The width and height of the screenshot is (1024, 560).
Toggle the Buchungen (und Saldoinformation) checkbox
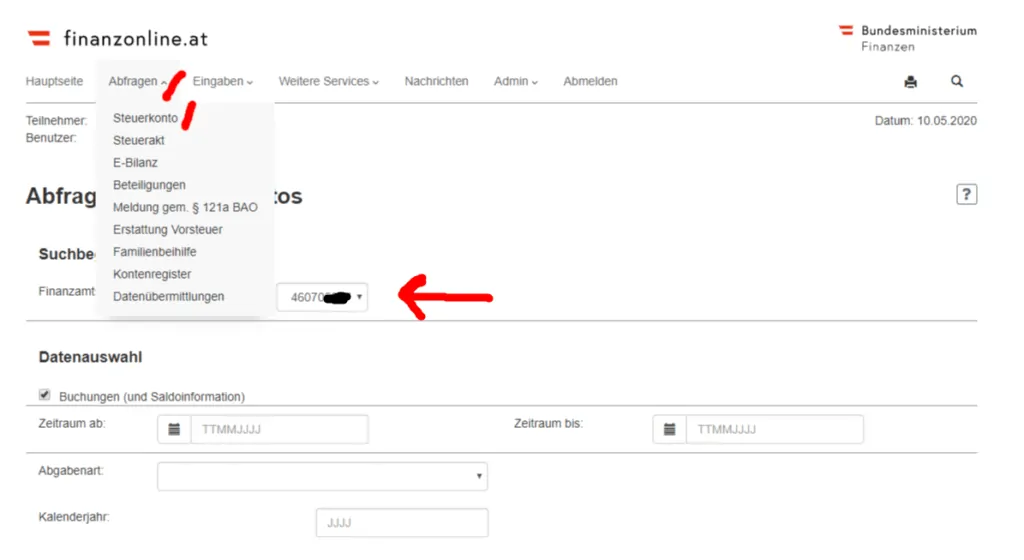45,395
